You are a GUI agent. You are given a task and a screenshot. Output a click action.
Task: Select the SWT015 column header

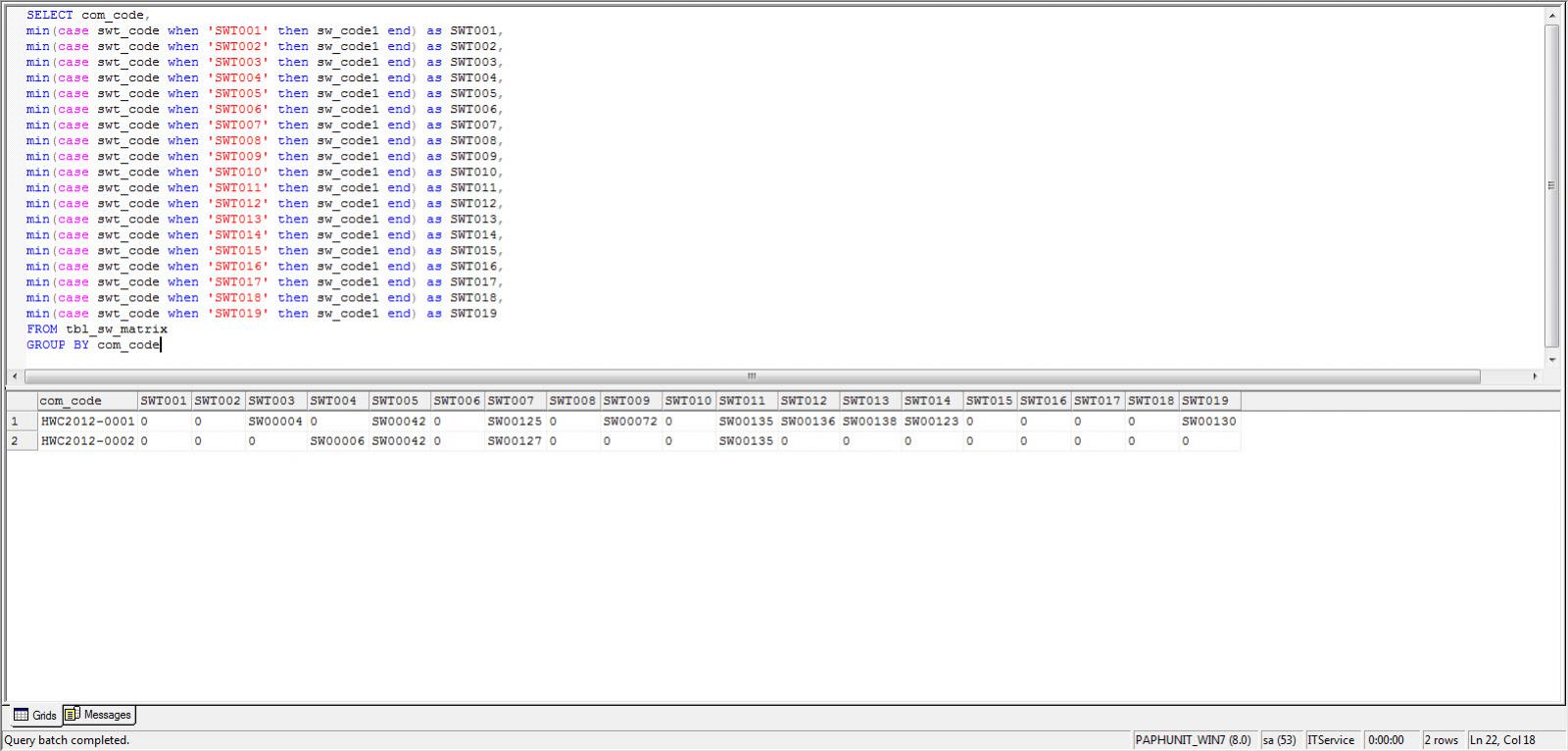point(990,401)
